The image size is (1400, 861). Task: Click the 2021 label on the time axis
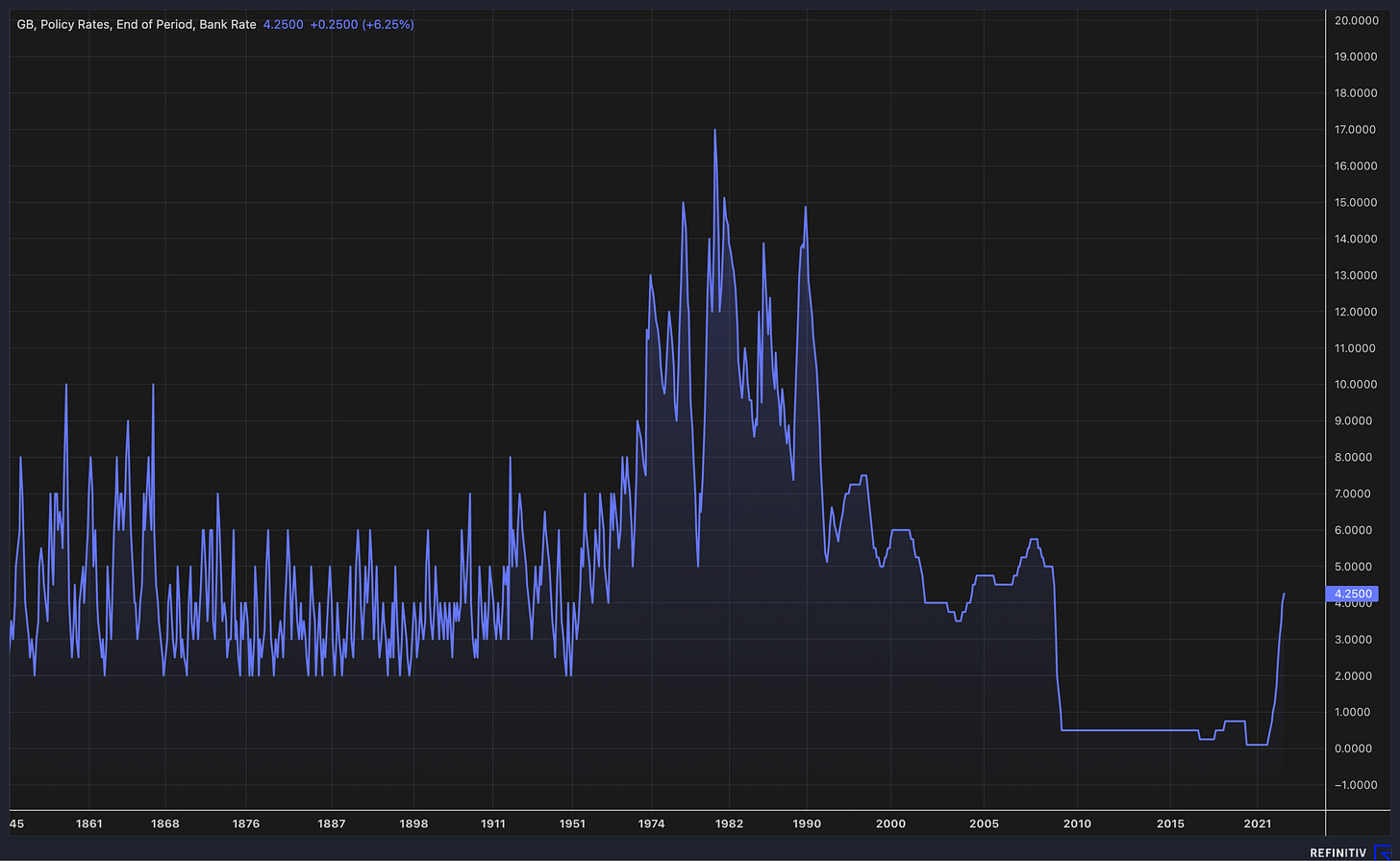(x=1258, y=824)
